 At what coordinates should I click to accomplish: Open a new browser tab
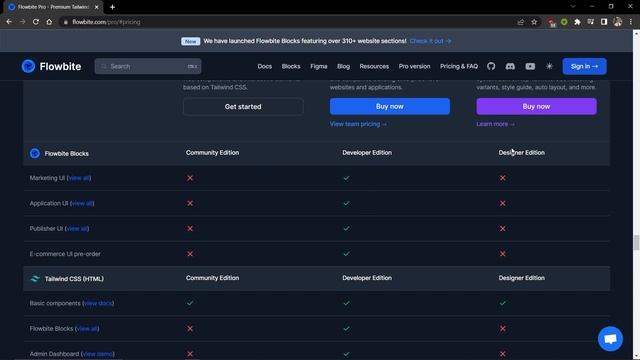click(x=112, y=7)
